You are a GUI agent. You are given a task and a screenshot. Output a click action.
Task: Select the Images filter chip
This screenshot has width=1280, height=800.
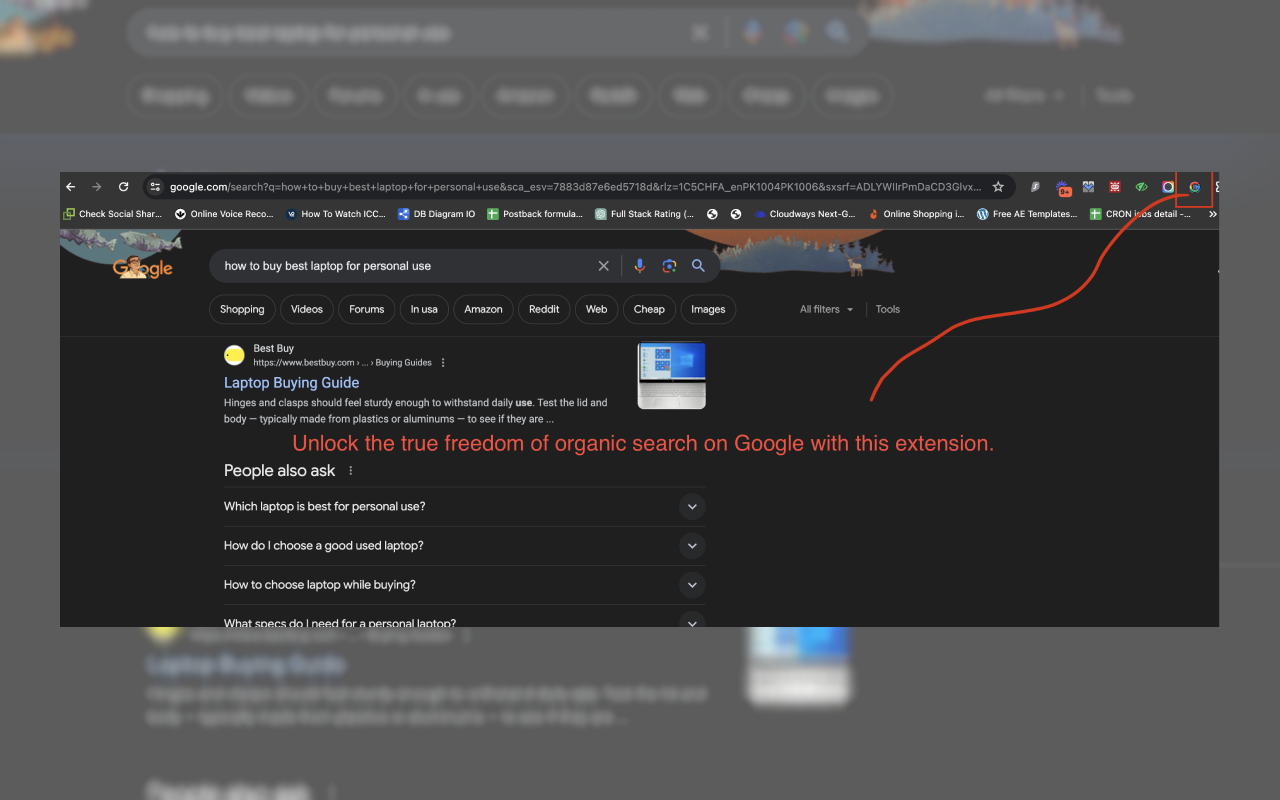click(x=708, y=310)
